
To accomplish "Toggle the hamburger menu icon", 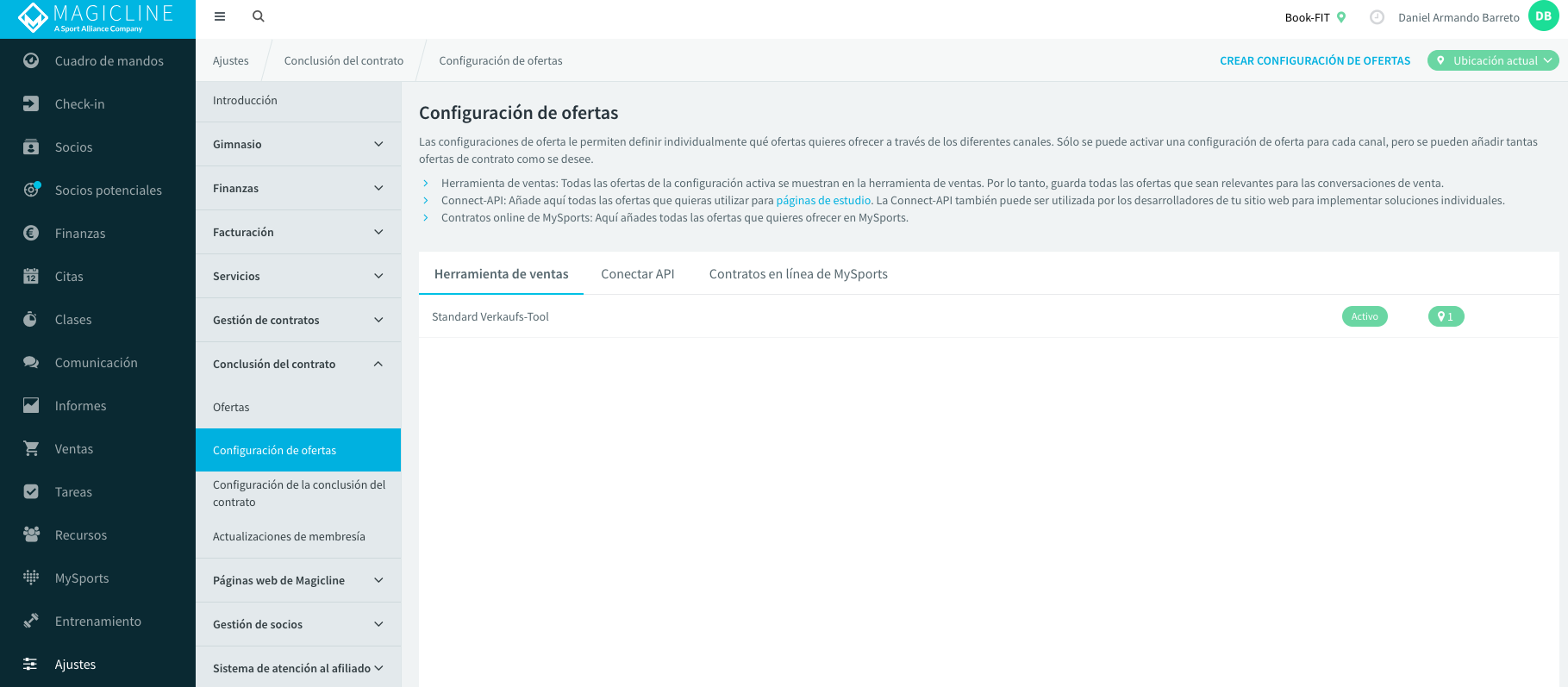I will 220,16.
